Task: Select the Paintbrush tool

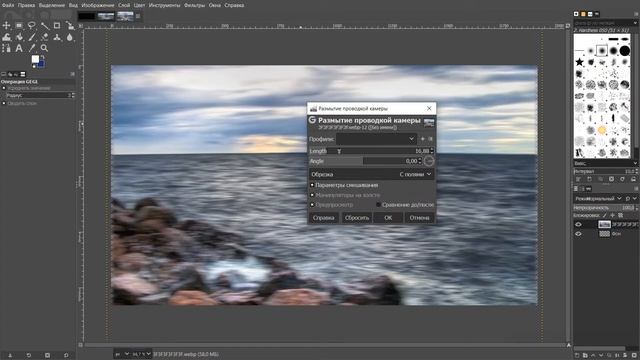Action: tap(31, 37)
